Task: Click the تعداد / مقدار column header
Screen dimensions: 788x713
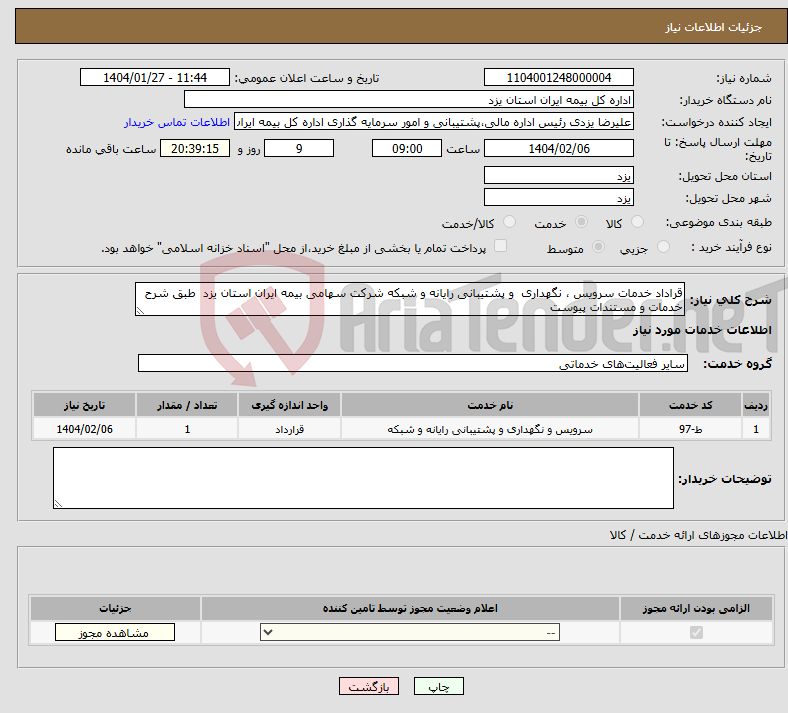Action: 187,405
